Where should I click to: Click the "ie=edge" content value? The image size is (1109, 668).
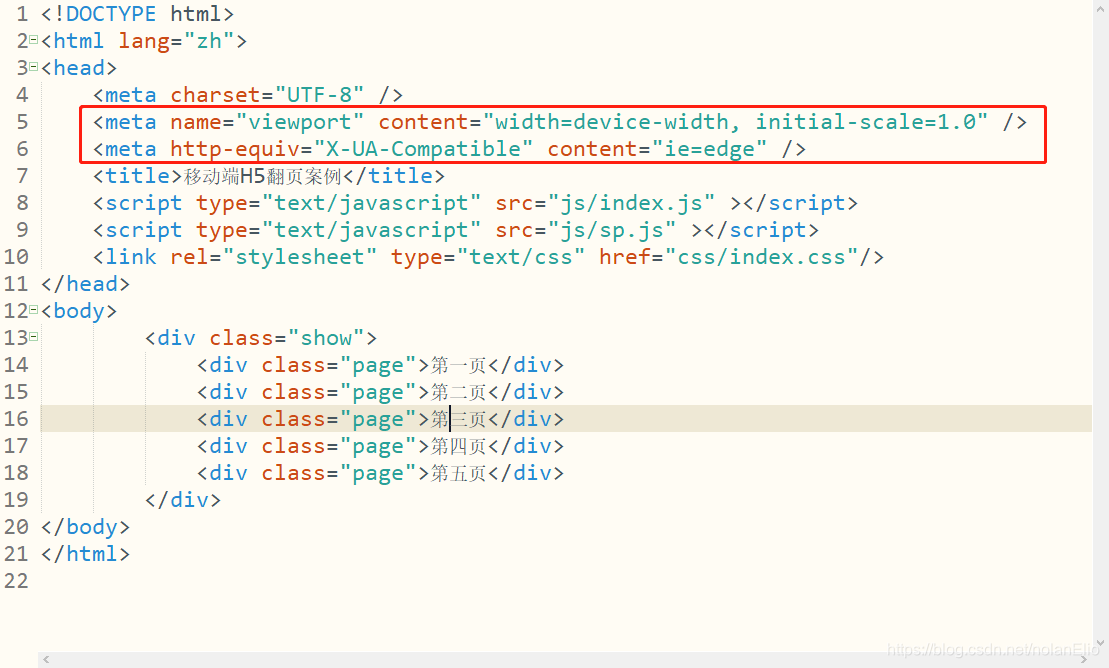[x=709, y=149]
